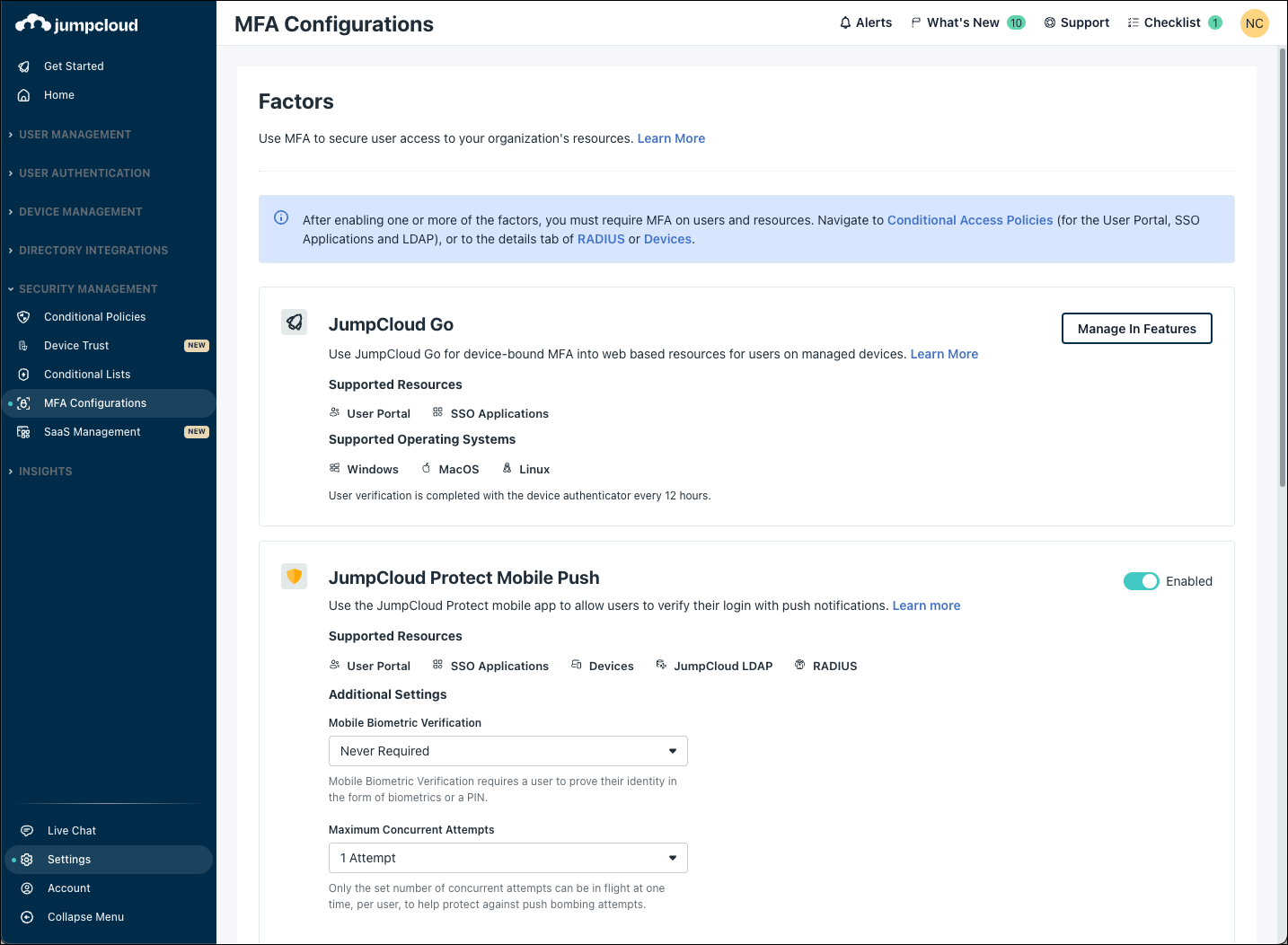
Task: Click the Live Chat bubble icon
Action: point(27,831)
